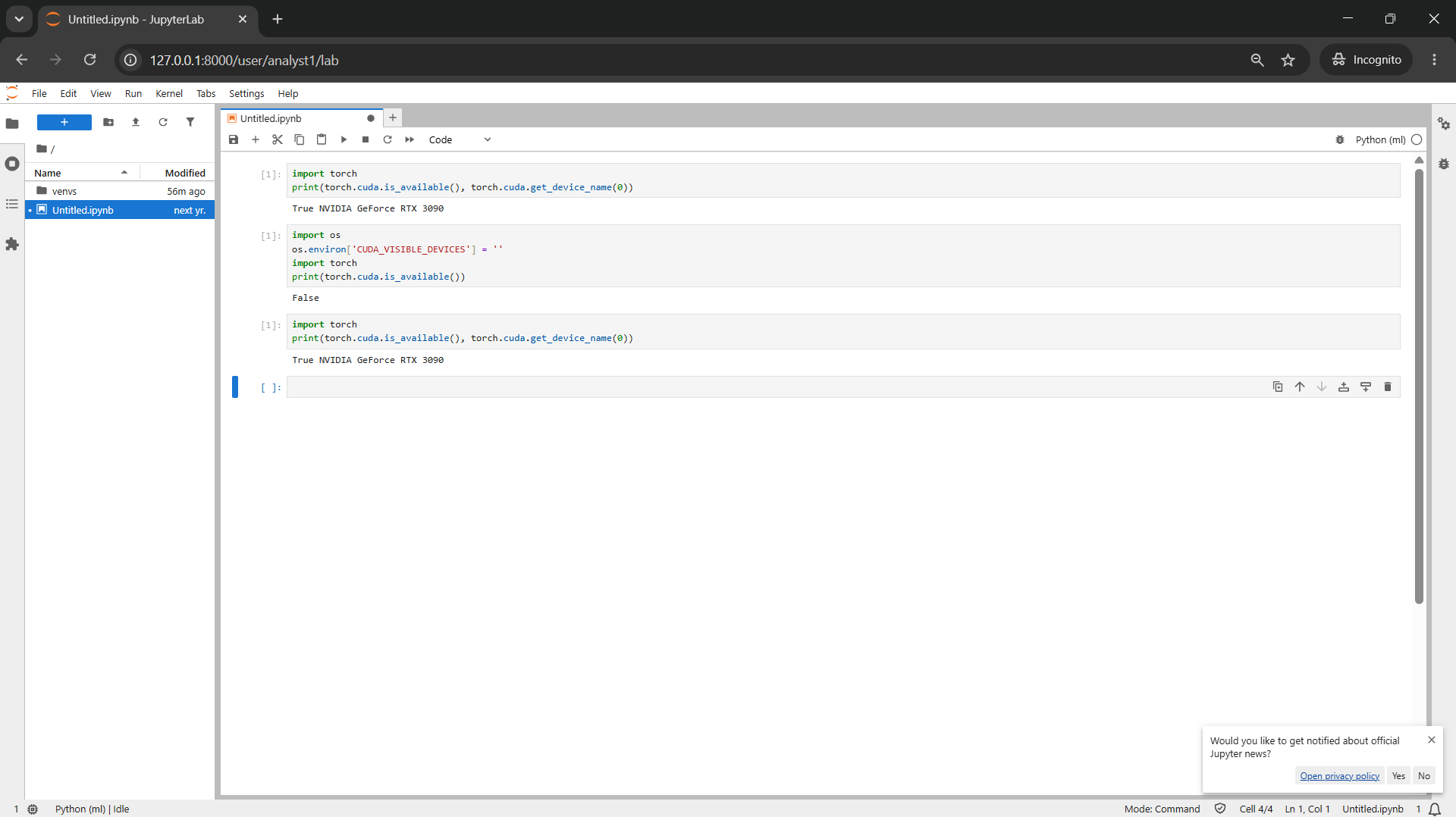Open Running Terminals and Kernels sidebar

pos(12,164)
